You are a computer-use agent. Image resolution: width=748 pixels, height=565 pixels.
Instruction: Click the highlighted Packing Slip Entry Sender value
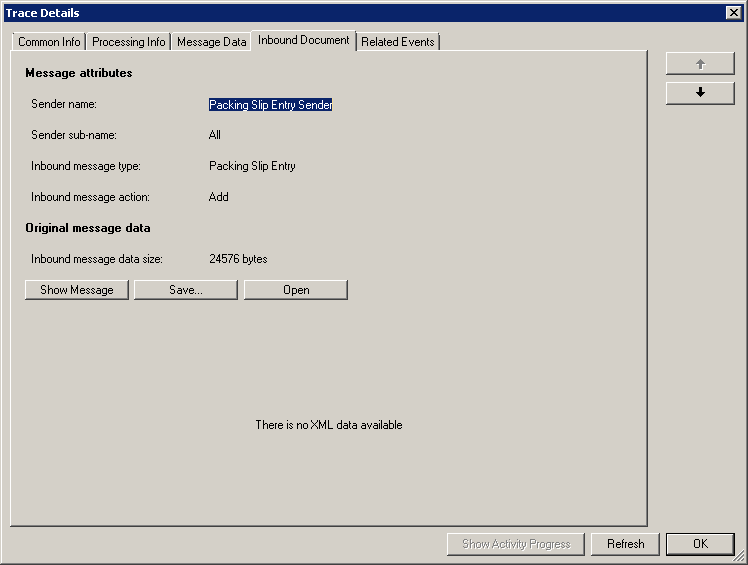pyautogui.click(x=270, y=105)
